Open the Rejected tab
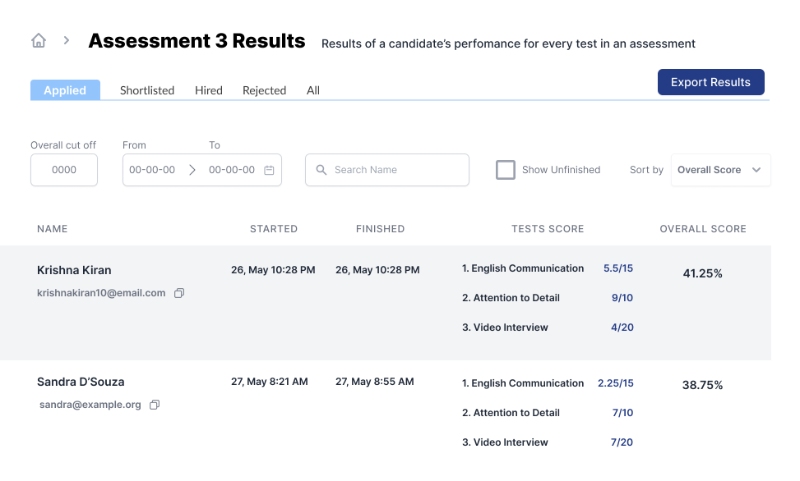The image size is (800, 481). tap(264, 90)
